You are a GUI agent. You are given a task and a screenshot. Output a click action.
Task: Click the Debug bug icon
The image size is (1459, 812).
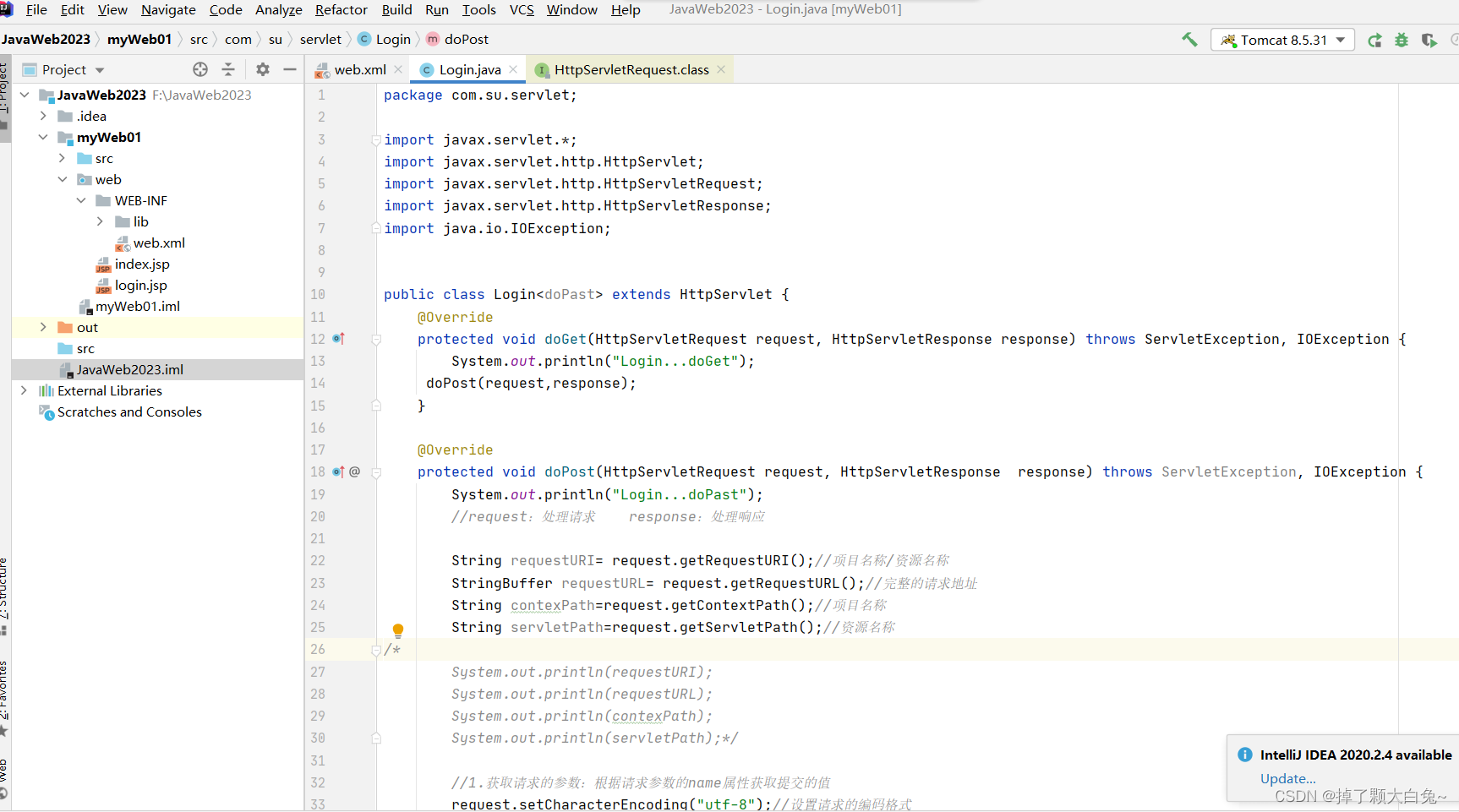click(x=1402, y=40)
